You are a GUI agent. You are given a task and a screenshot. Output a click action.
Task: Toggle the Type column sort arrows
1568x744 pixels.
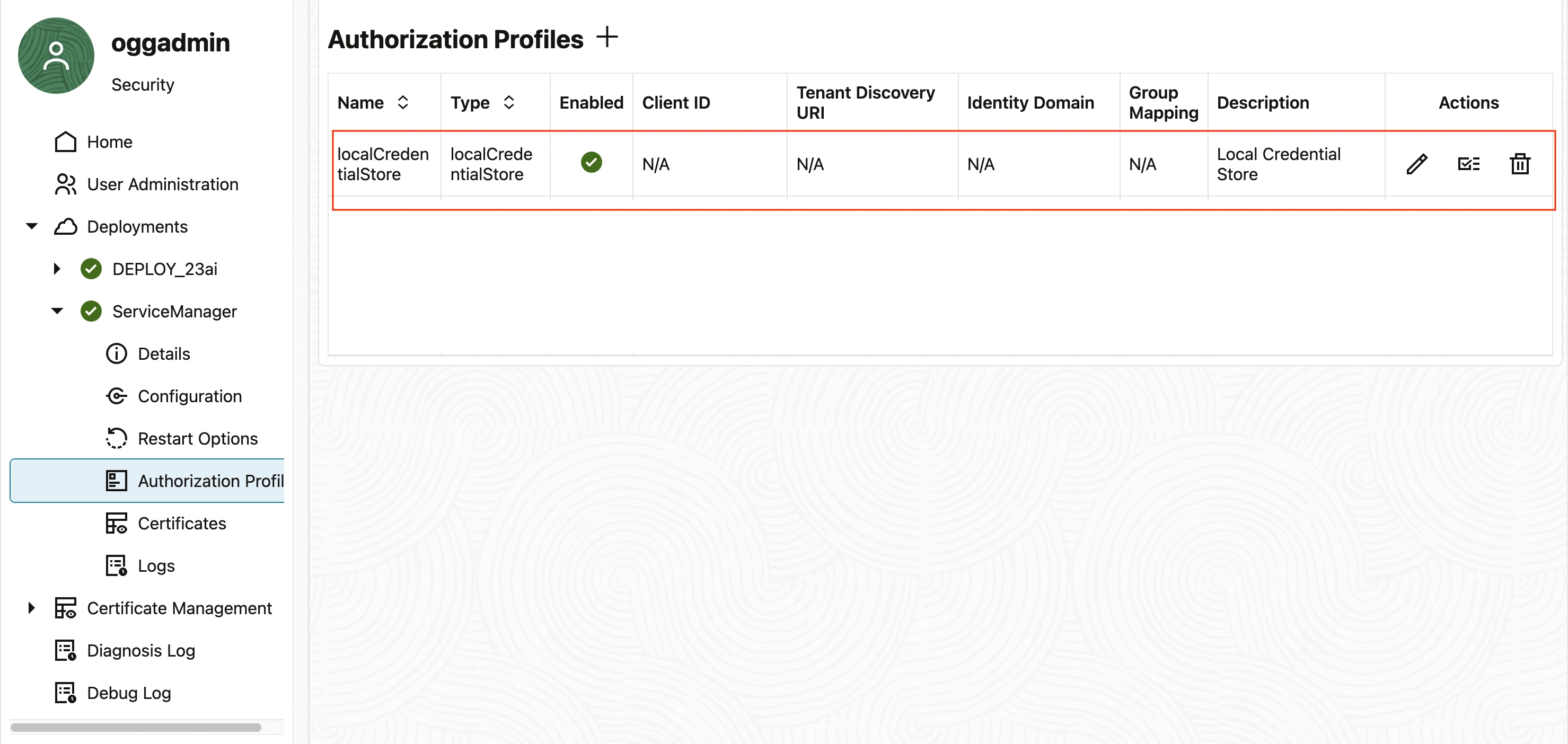point(509,103)
